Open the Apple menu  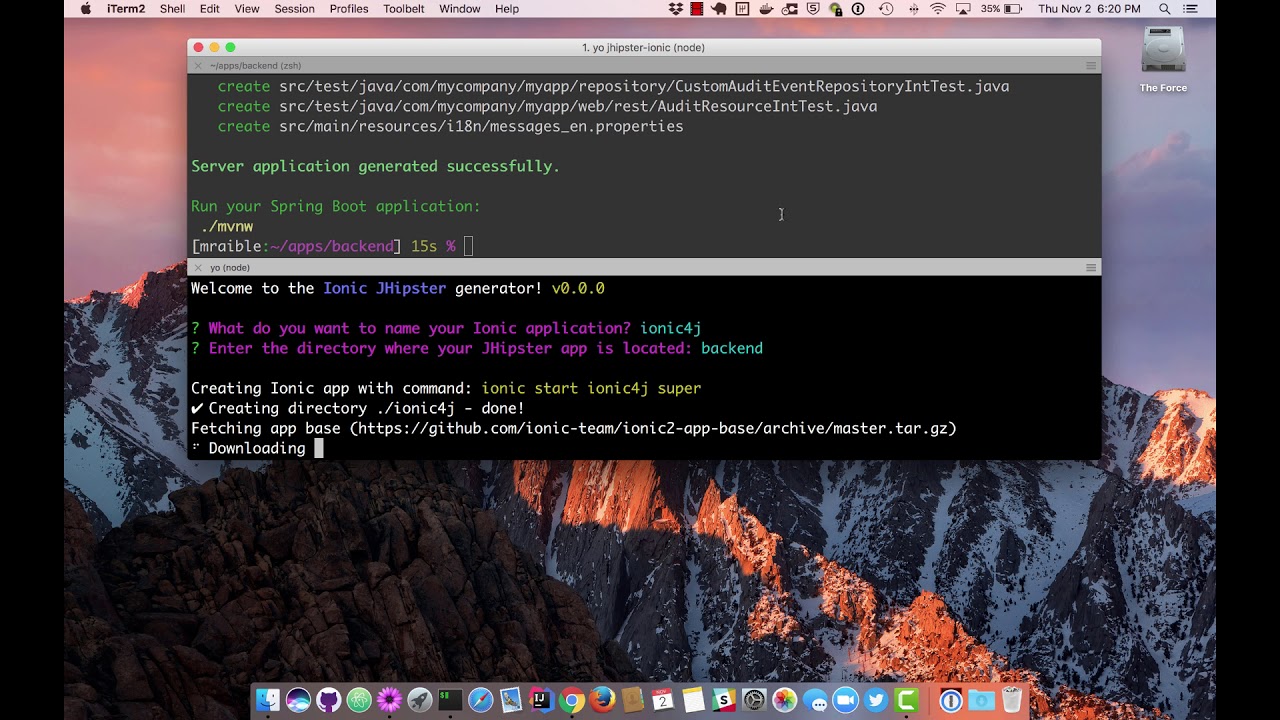point(85,9)
